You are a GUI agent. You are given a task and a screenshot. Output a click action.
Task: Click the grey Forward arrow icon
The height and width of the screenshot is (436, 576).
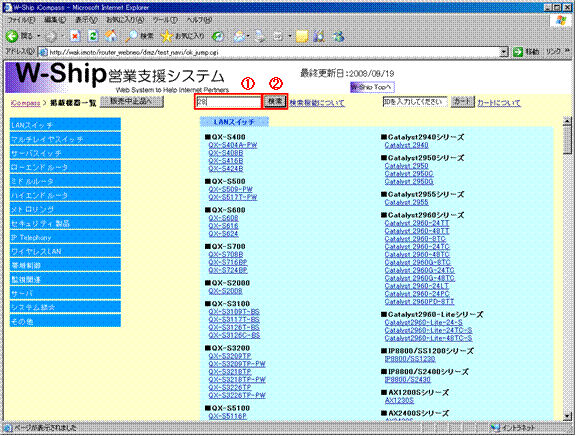51,36
